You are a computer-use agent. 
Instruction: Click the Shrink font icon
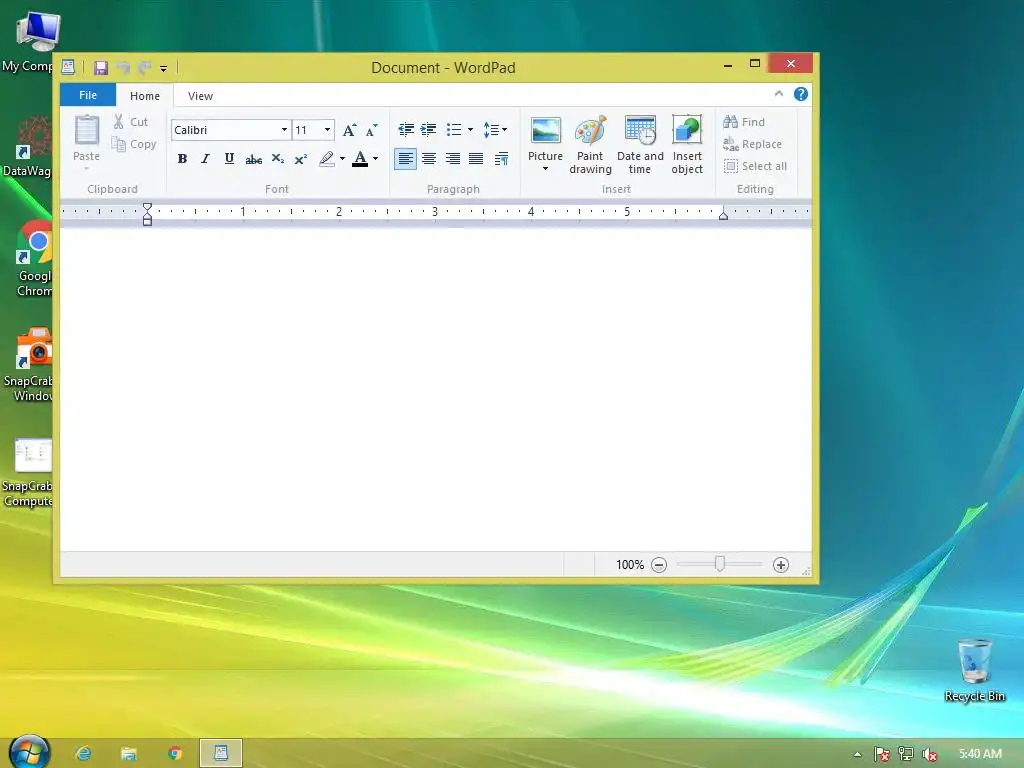(x=372, y=130)
